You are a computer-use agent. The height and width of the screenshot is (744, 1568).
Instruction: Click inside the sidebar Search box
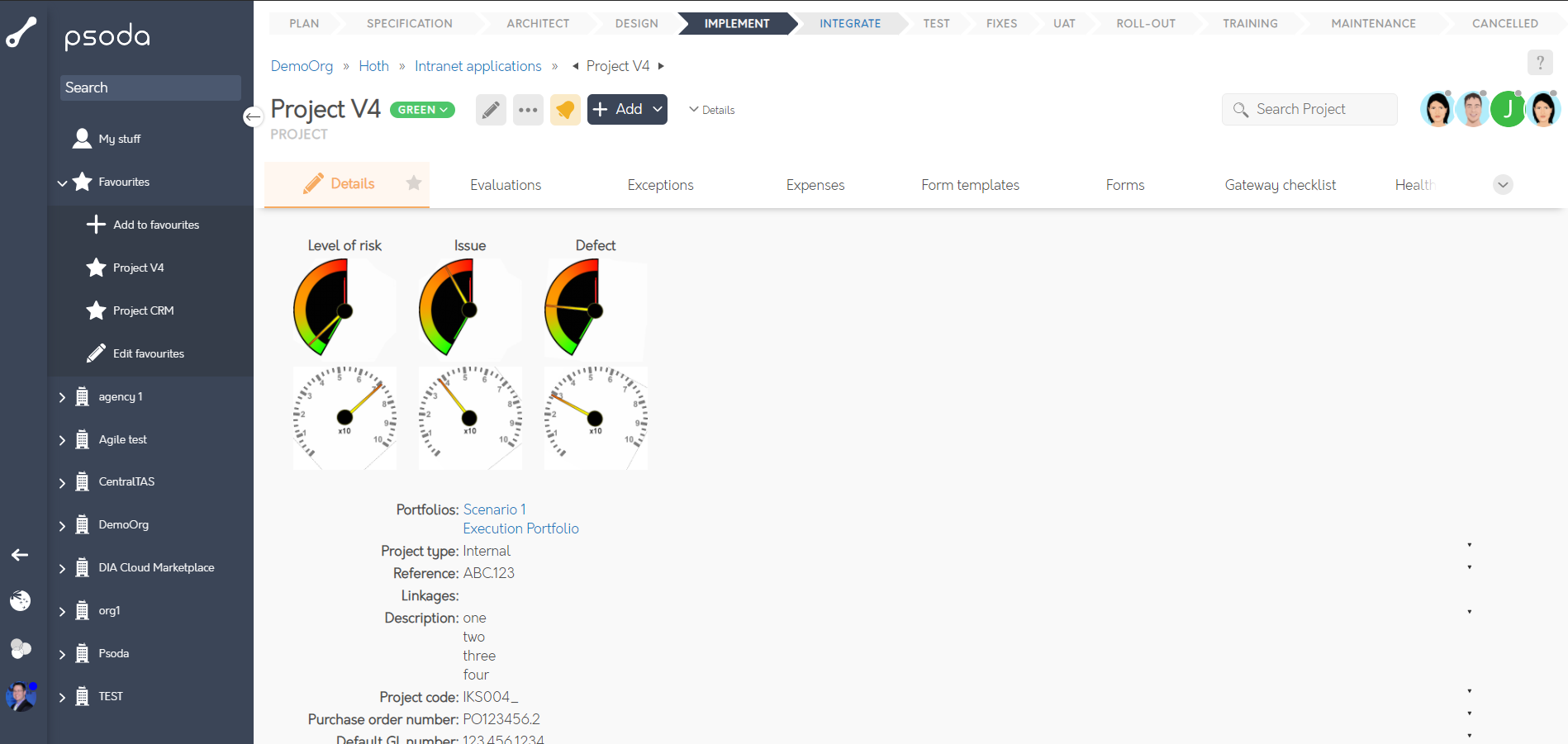pos(150,87)
